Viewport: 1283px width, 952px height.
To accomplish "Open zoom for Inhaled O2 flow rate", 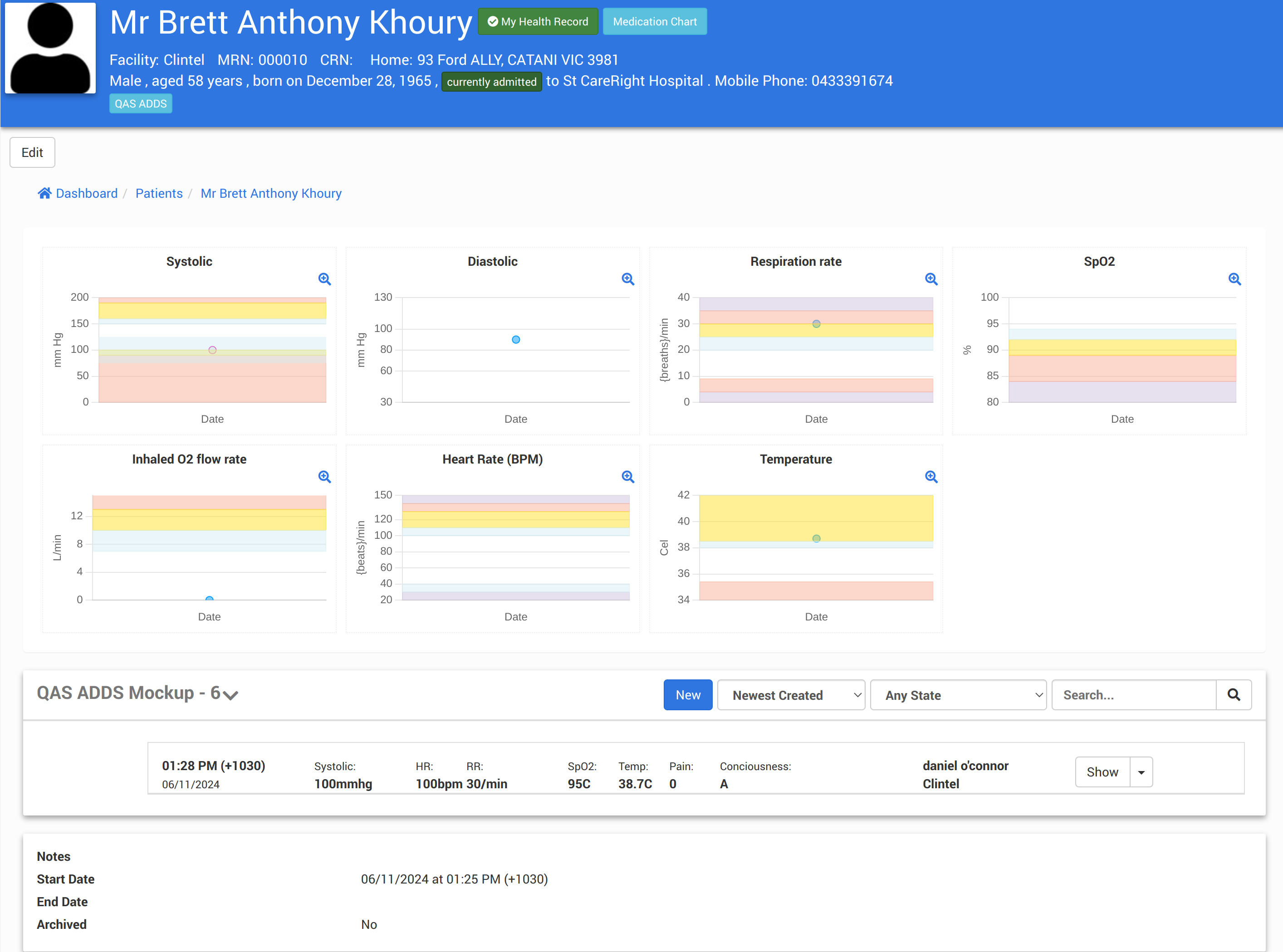I will tap(324, 477).
